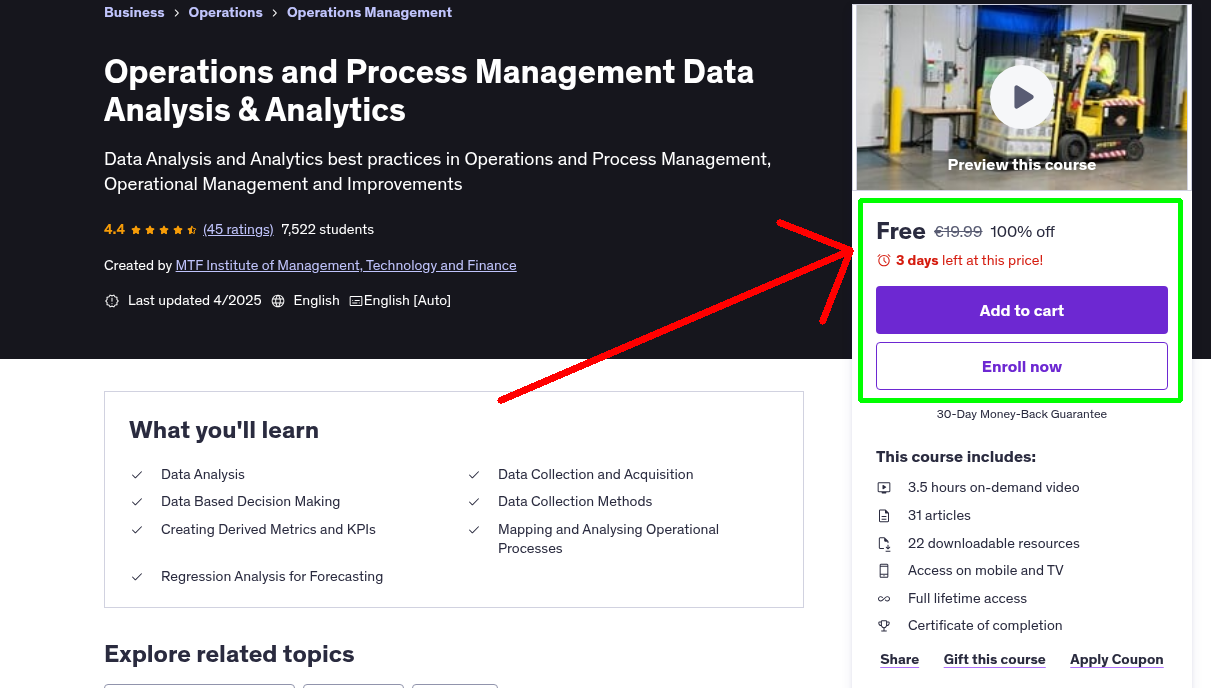Image resolution: width=1211 pixels, height=688 pixels.
Task: Click Full lifetime access text
Action: [x=967, y=598]
